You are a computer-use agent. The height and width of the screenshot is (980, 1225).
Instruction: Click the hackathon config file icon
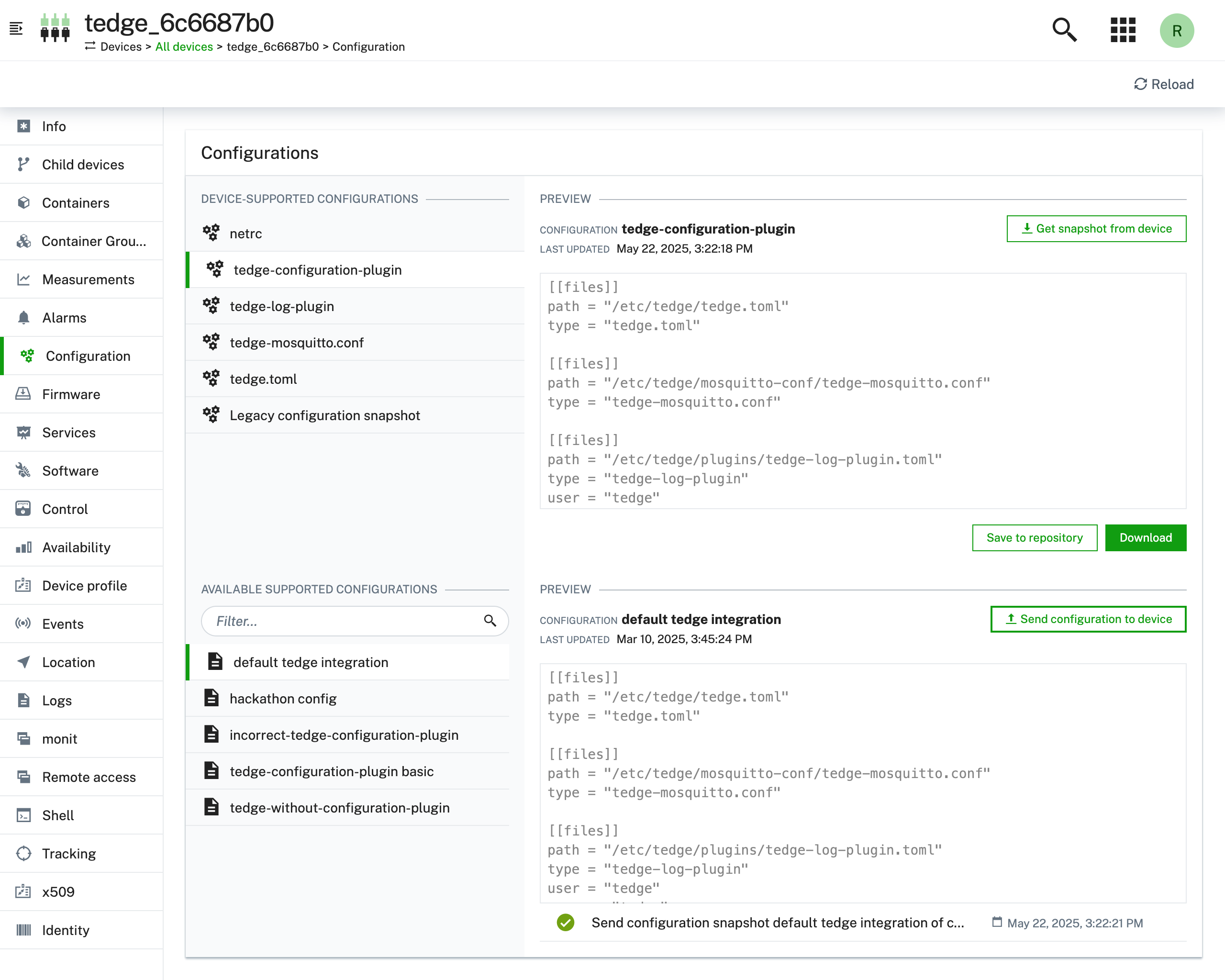tap(212, 698)
